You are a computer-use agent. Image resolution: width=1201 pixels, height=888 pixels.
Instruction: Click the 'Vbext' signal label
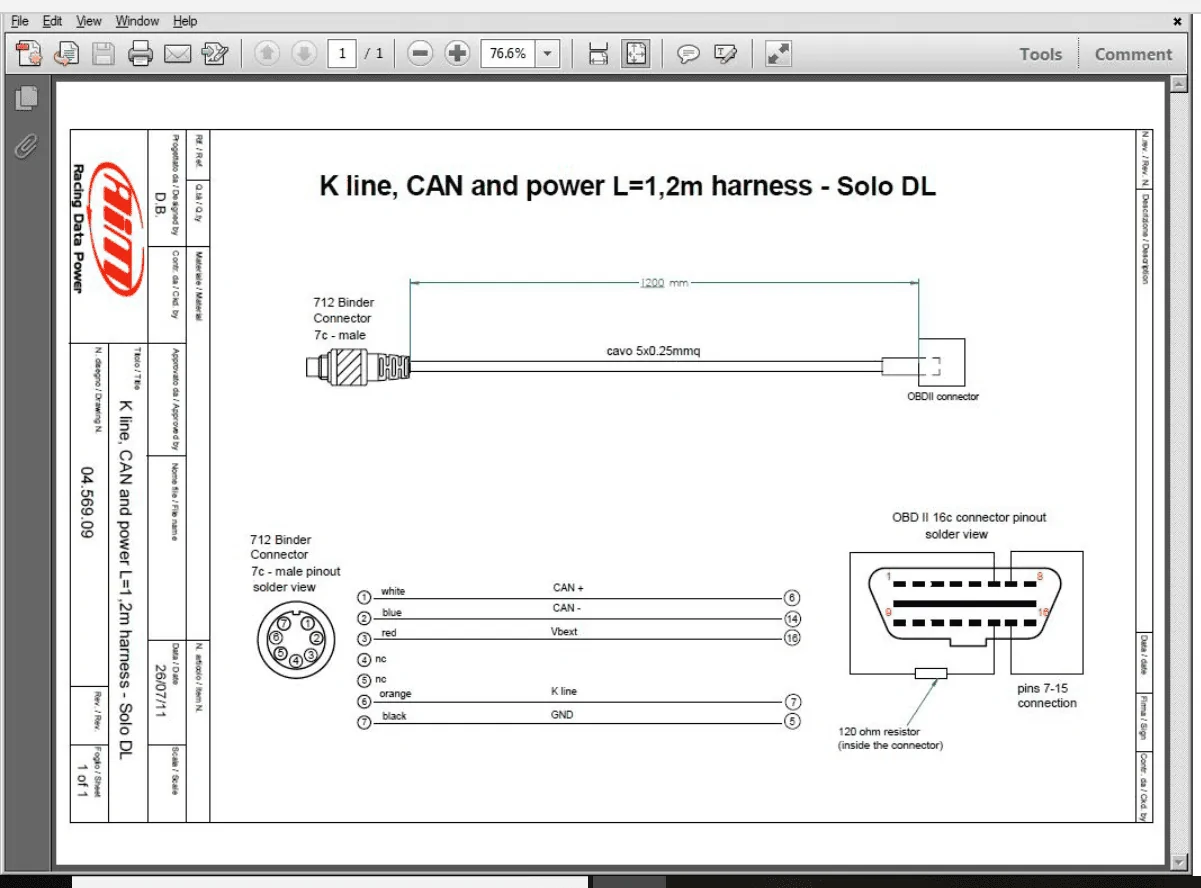coord(565,631)
